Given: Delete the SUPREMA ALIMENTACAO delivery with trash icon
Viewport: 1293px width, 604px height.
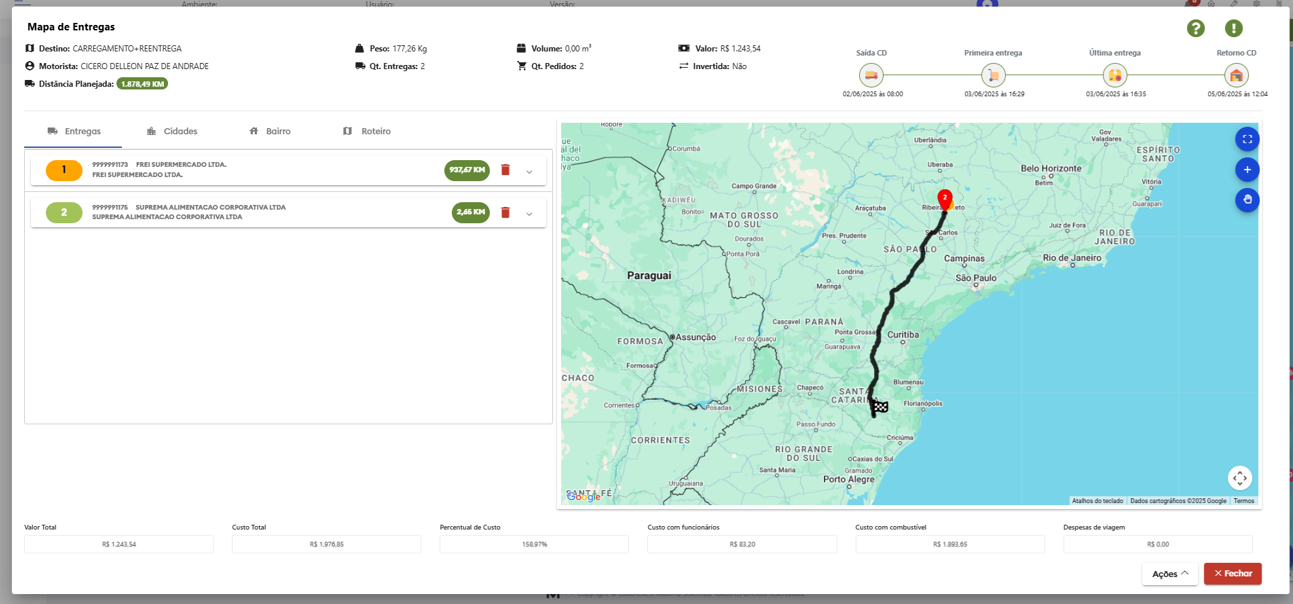Looking at the screenshot, I should [505, 212].
